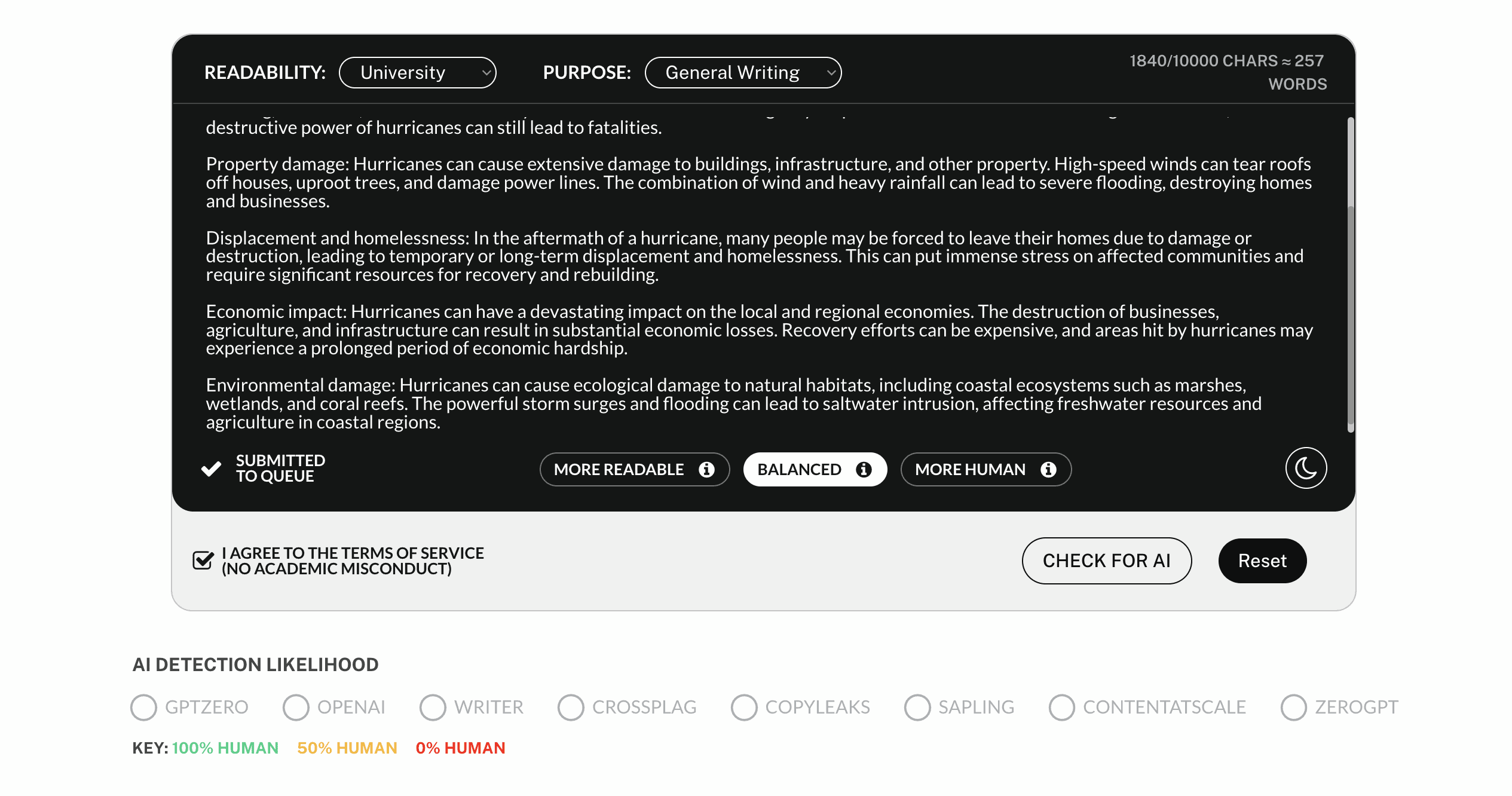Enable the terms of service checkbox

coord(205,561)
